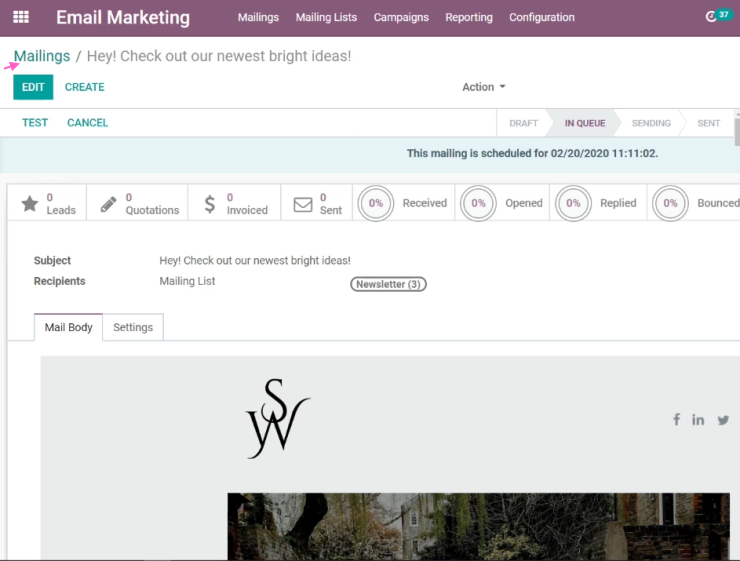This screenshot has height=561, width=740.
Task: Click the Opened 0% circle gauge
Action: 478,203
